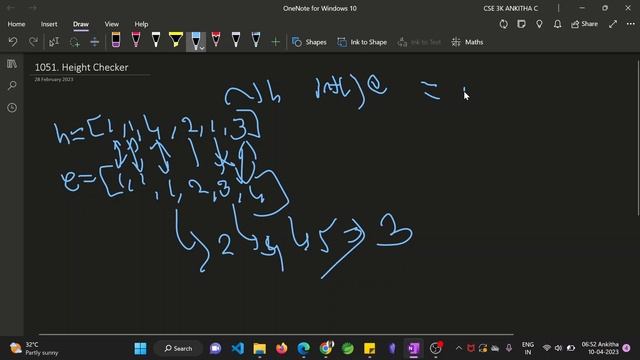This screenshot has height=360, width=640.
Task: Open recent notes in sidebar
Action: (12, 108)
